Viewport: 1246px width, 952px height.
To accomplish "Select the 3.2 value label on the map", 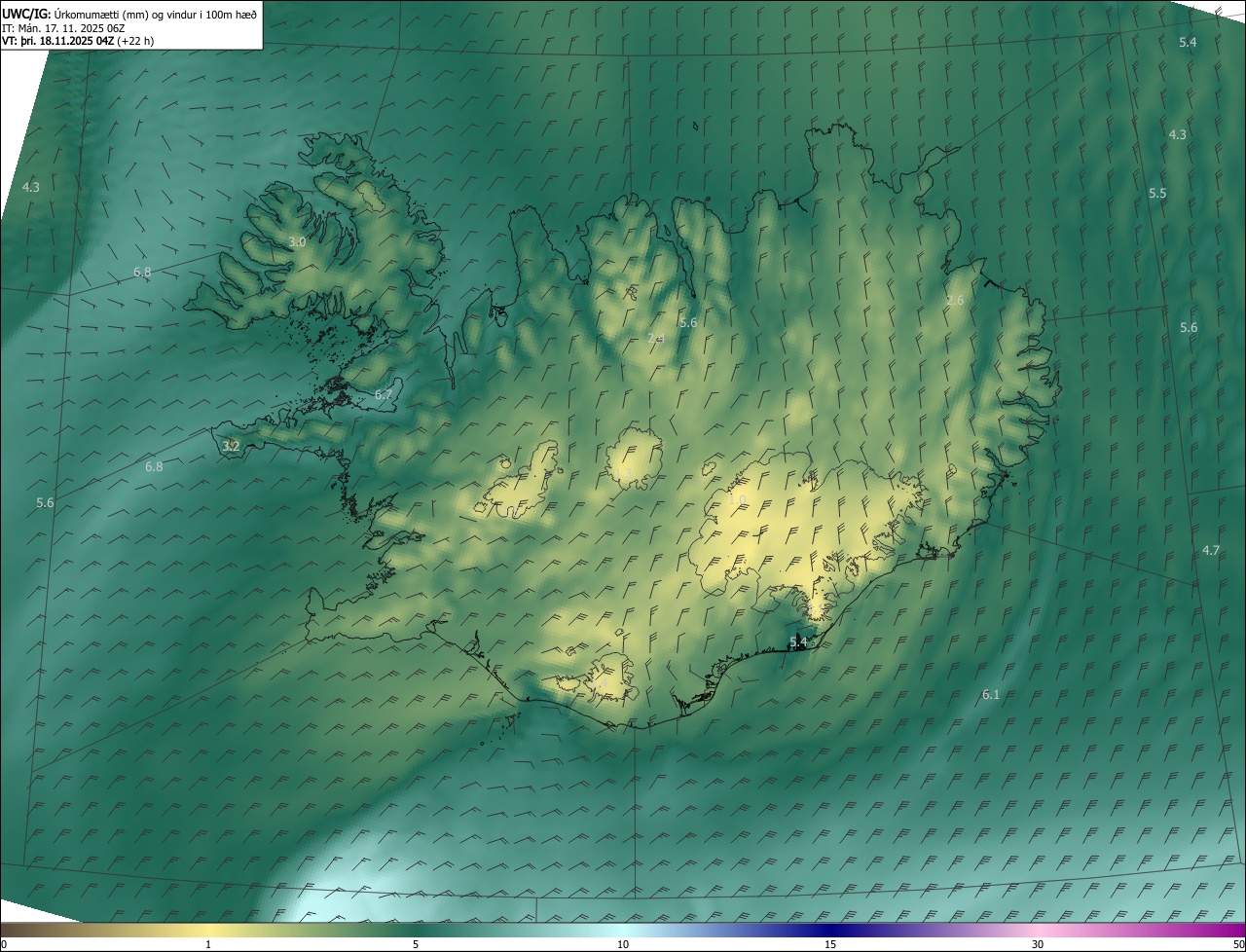I will [231, 446].
